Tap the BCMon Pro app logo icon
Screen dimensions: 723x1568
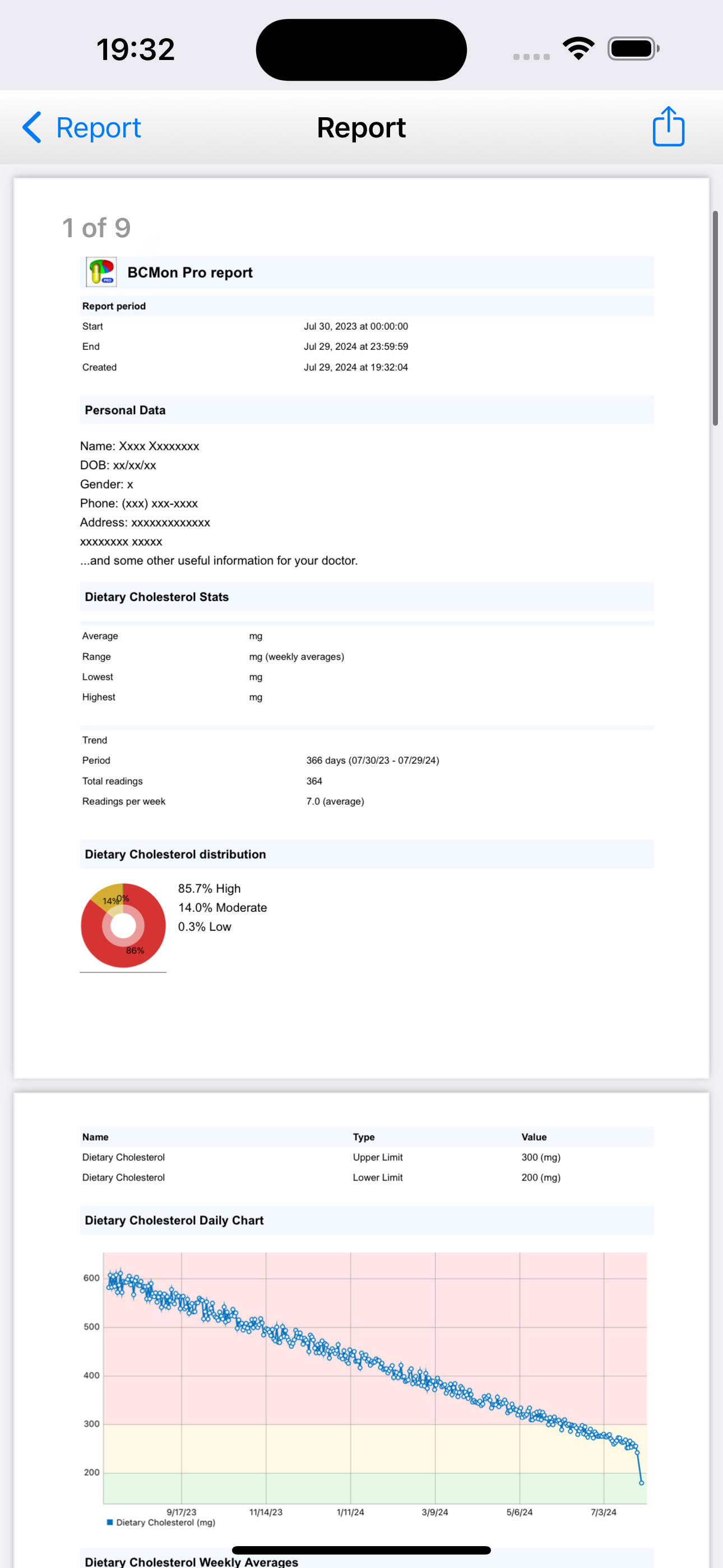coord(101,272)
